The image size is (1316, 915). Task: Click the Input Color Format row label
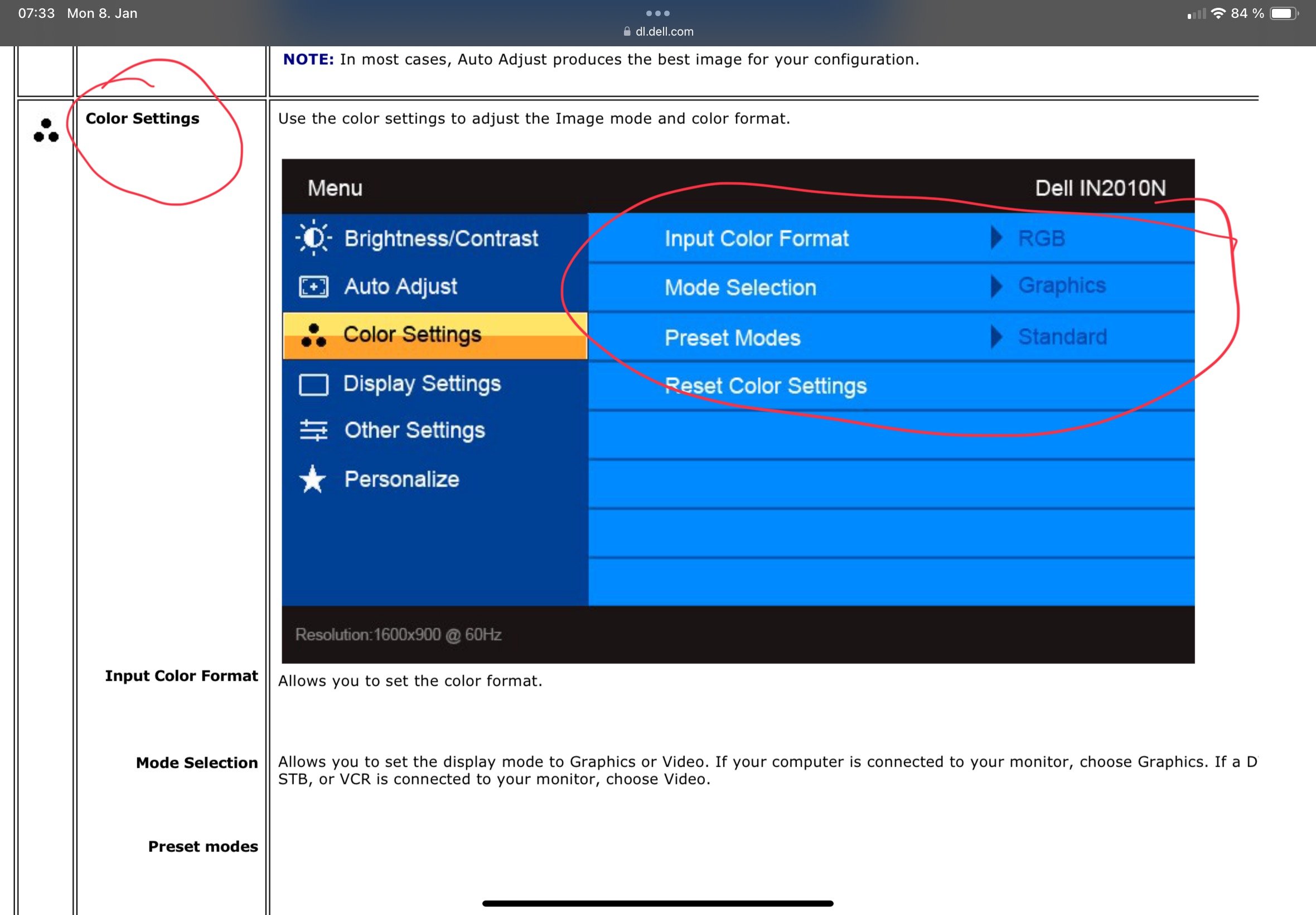pos(182,676)
